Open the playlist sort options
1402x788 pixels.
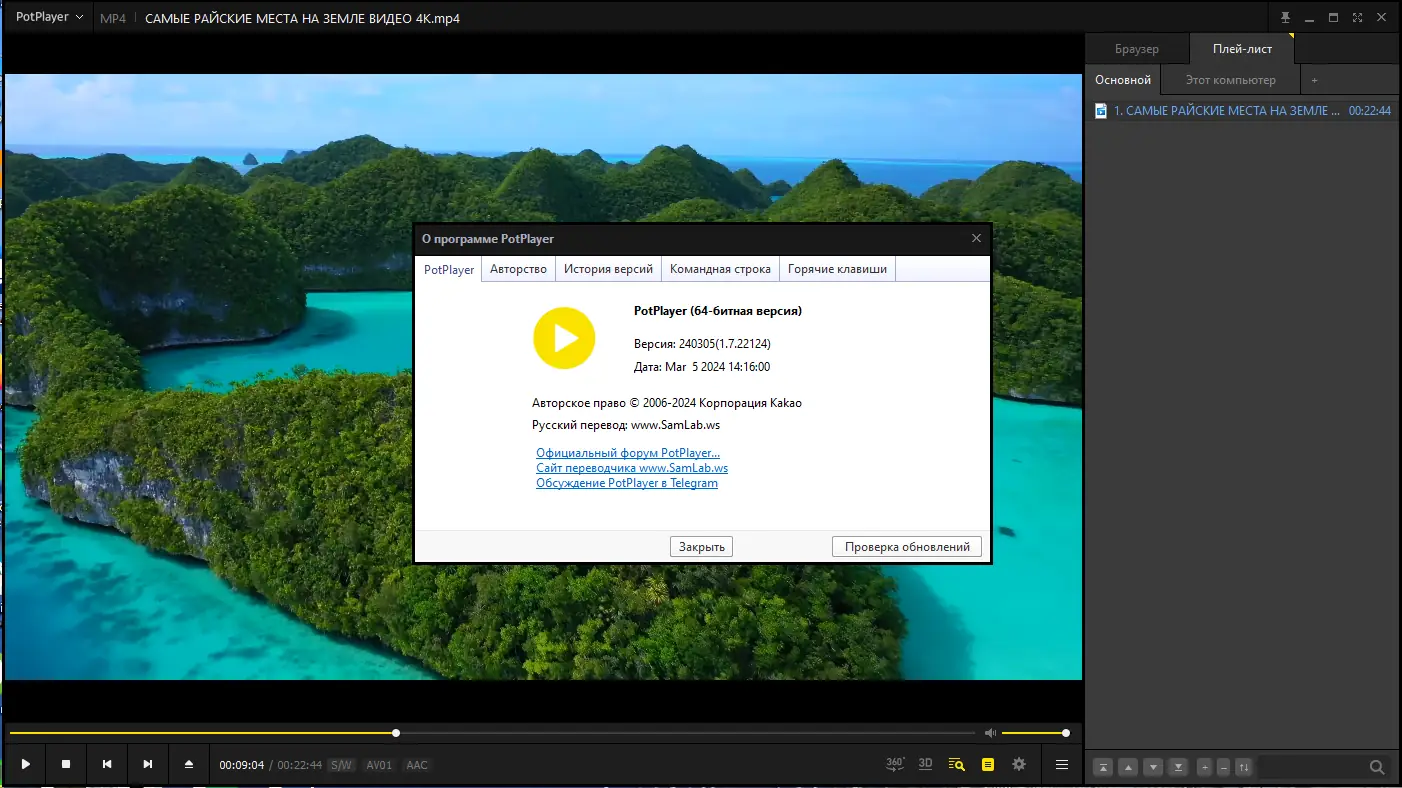1243,767
